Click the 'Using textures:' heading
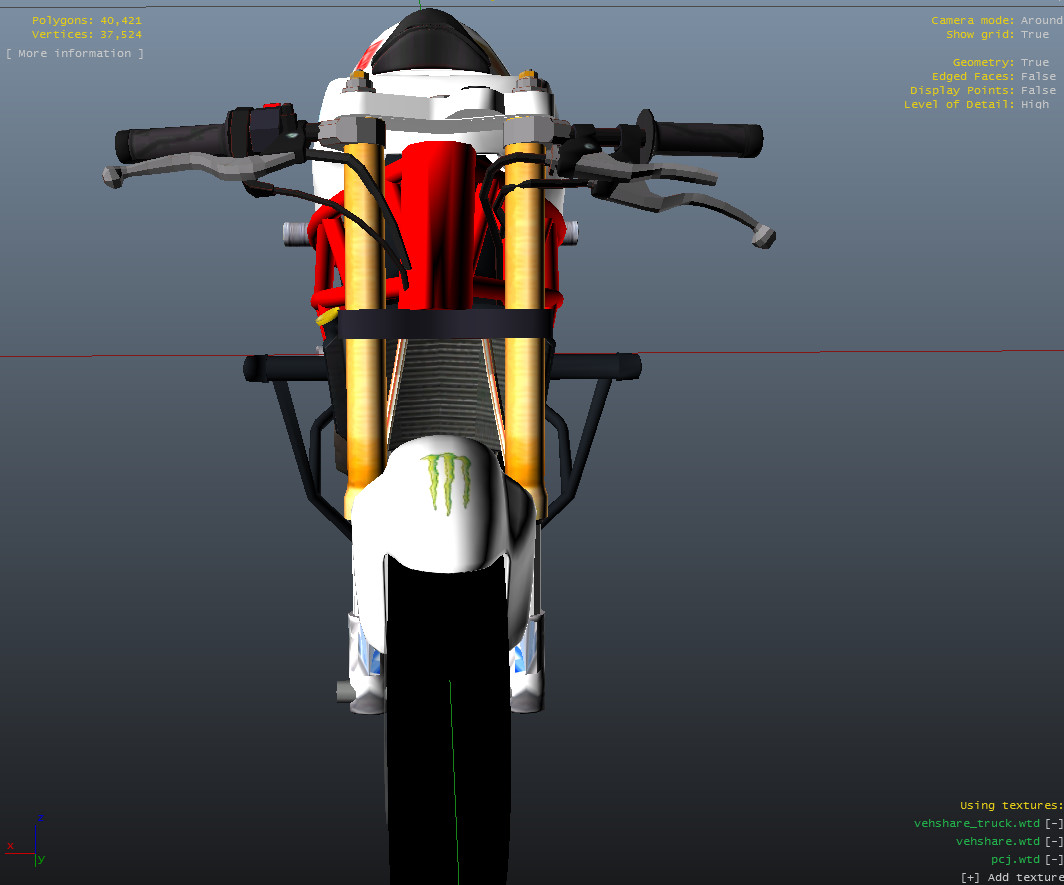This screenshot has width=1064, height=885. click(1011, 806)
